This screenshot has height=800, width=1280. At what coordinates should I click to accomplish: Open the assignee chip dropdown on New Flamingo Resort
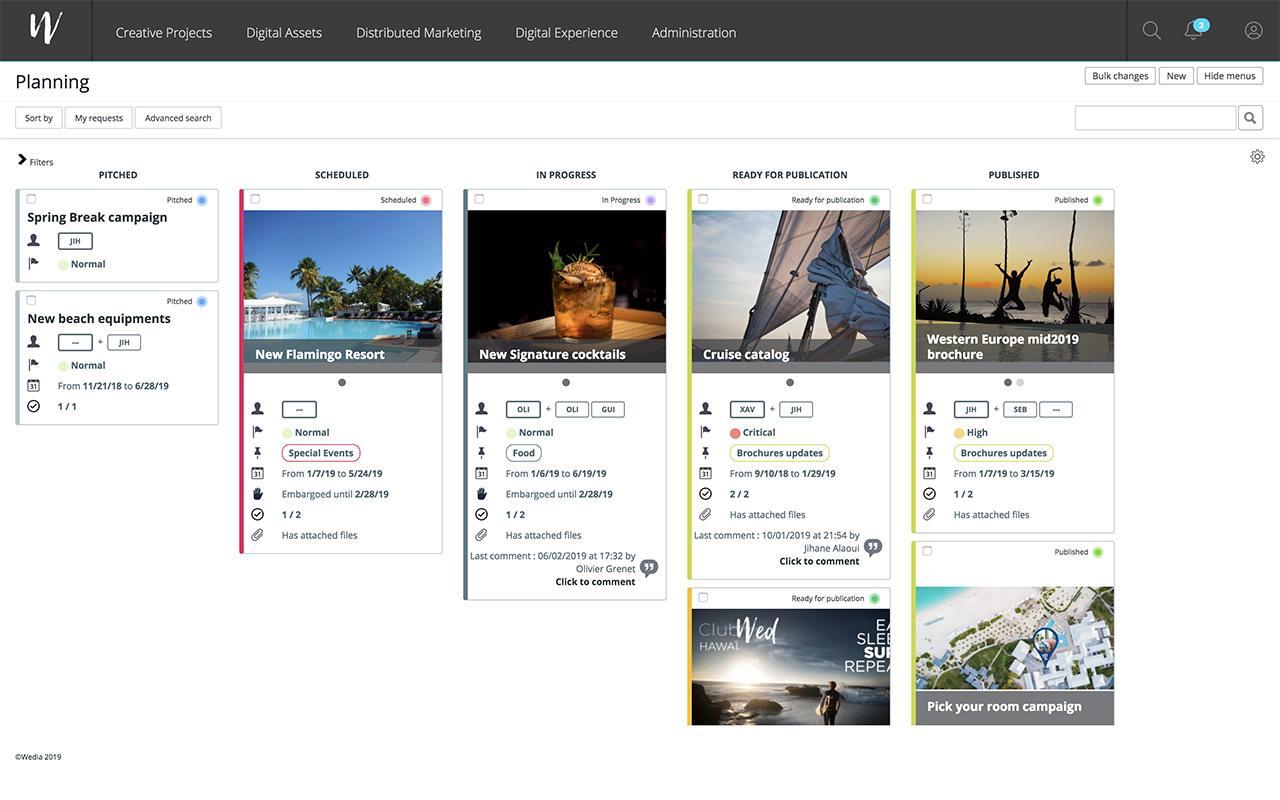click(x=298, y=408)
